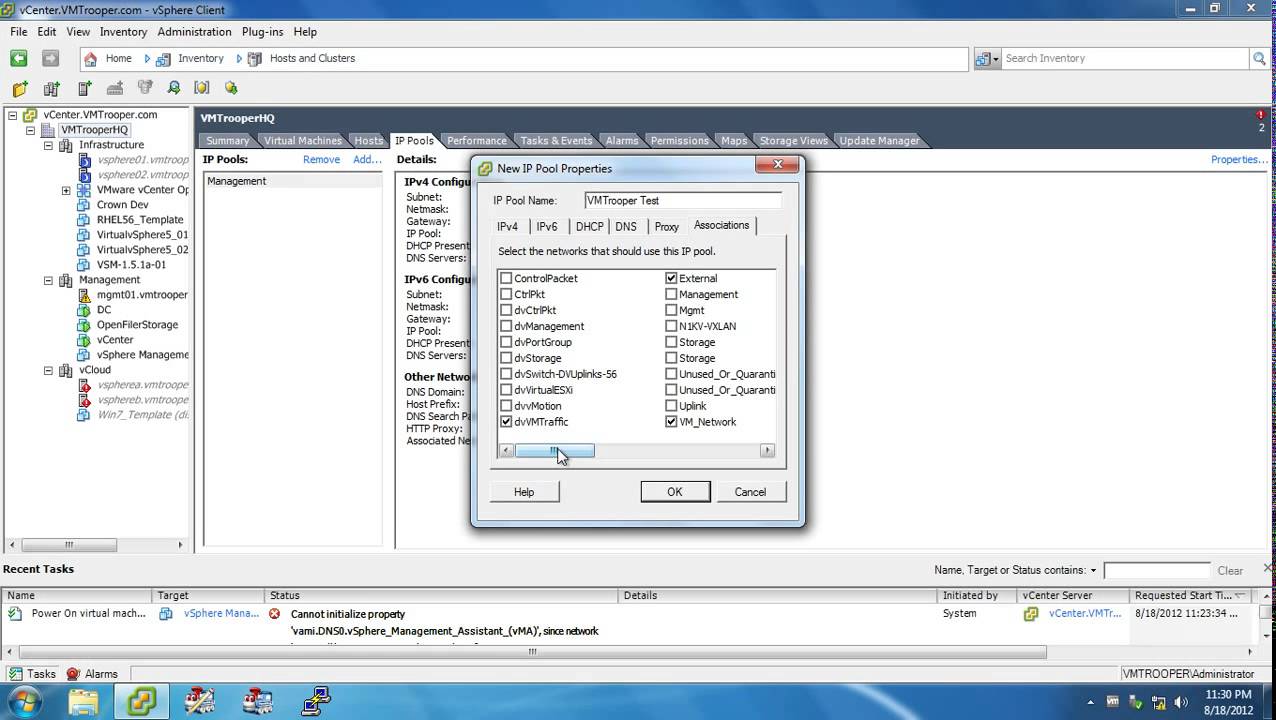Viewport: 1276px width, 720px height.
Task: Switch to the IPv4 tab in the dialog
Action: point(508,227)
